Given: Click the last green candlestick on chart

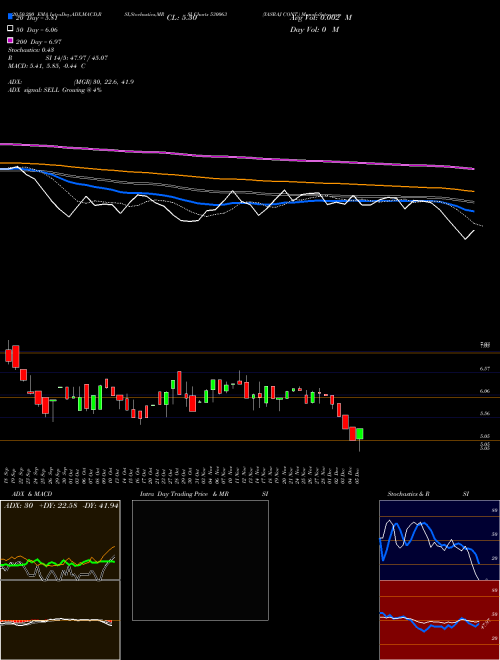Looking at the screenshot, I should 359,434.
